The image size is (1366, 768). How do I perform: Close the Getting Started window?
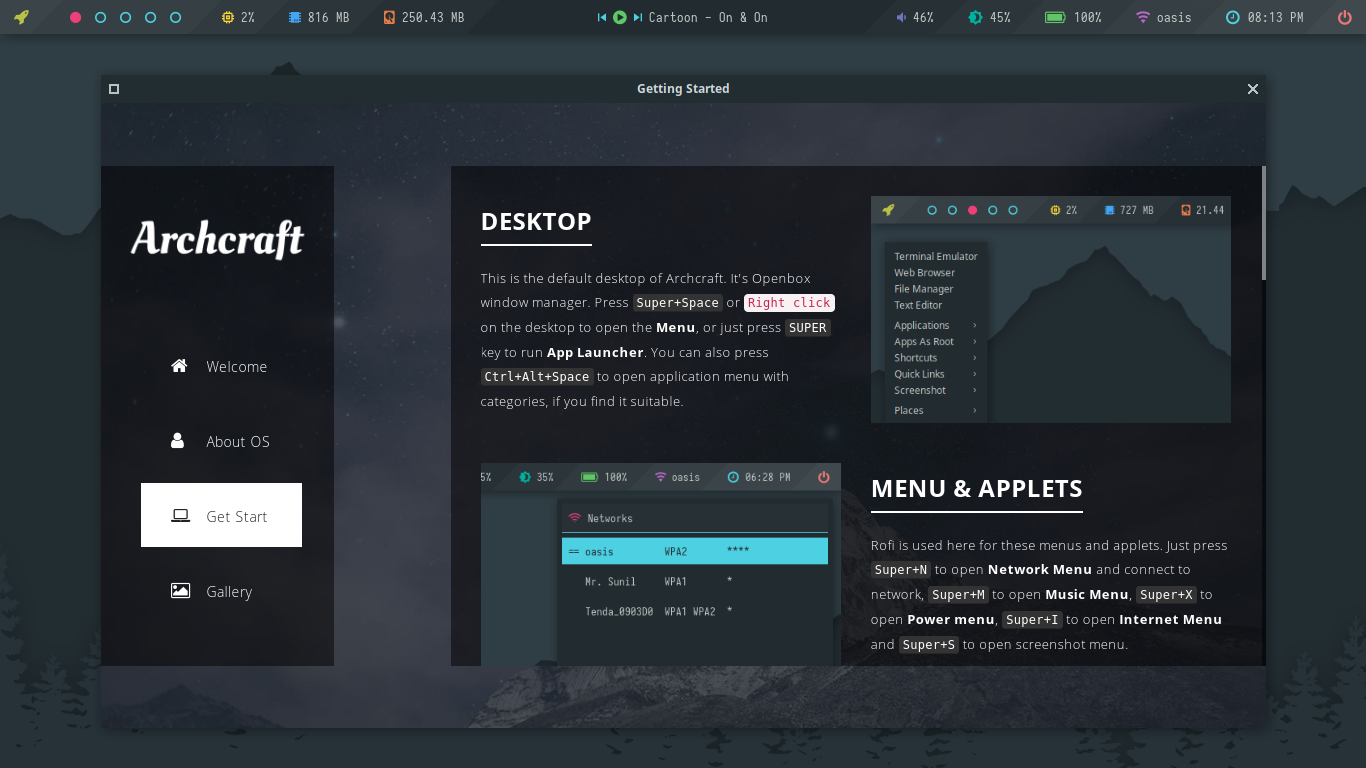pyautogui.click(x=1252, y=89)
